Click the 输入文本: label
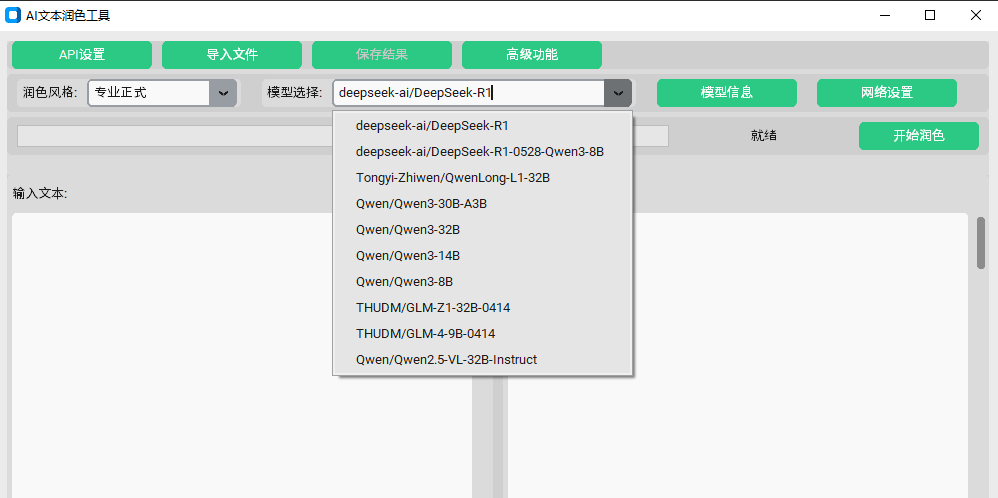Viewport: 998px width, 498px height. 40,194
